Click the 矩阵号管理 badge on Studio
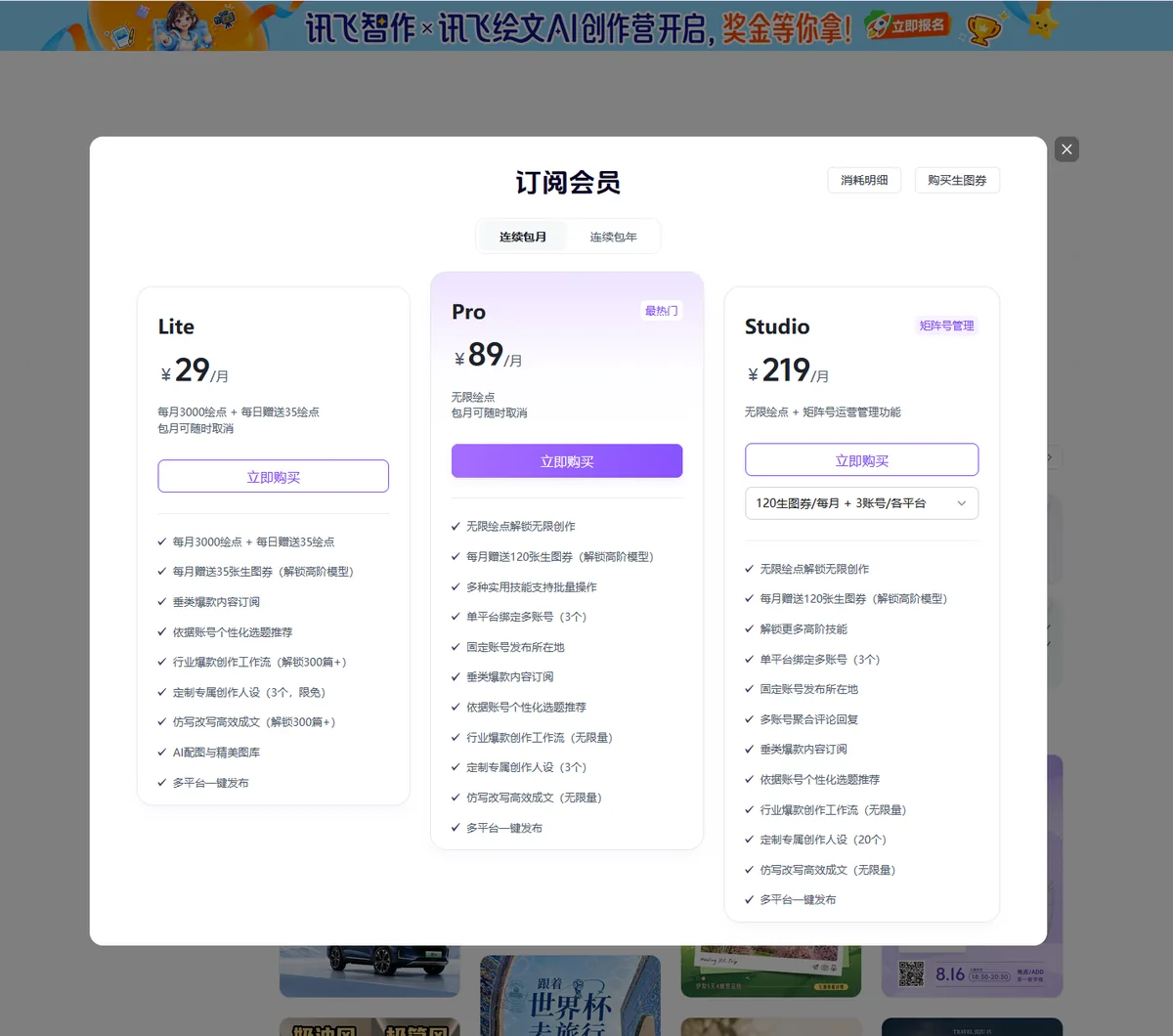This screenshot has height=1036, width=1173. click(x=946, y=325)
